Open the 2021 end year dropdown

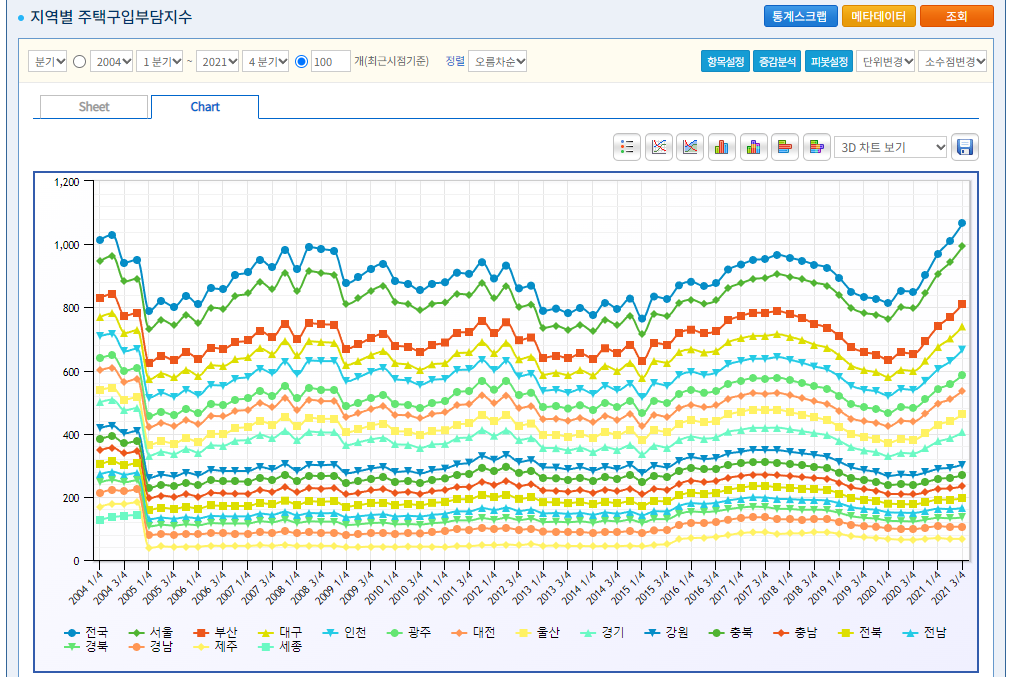217,61
